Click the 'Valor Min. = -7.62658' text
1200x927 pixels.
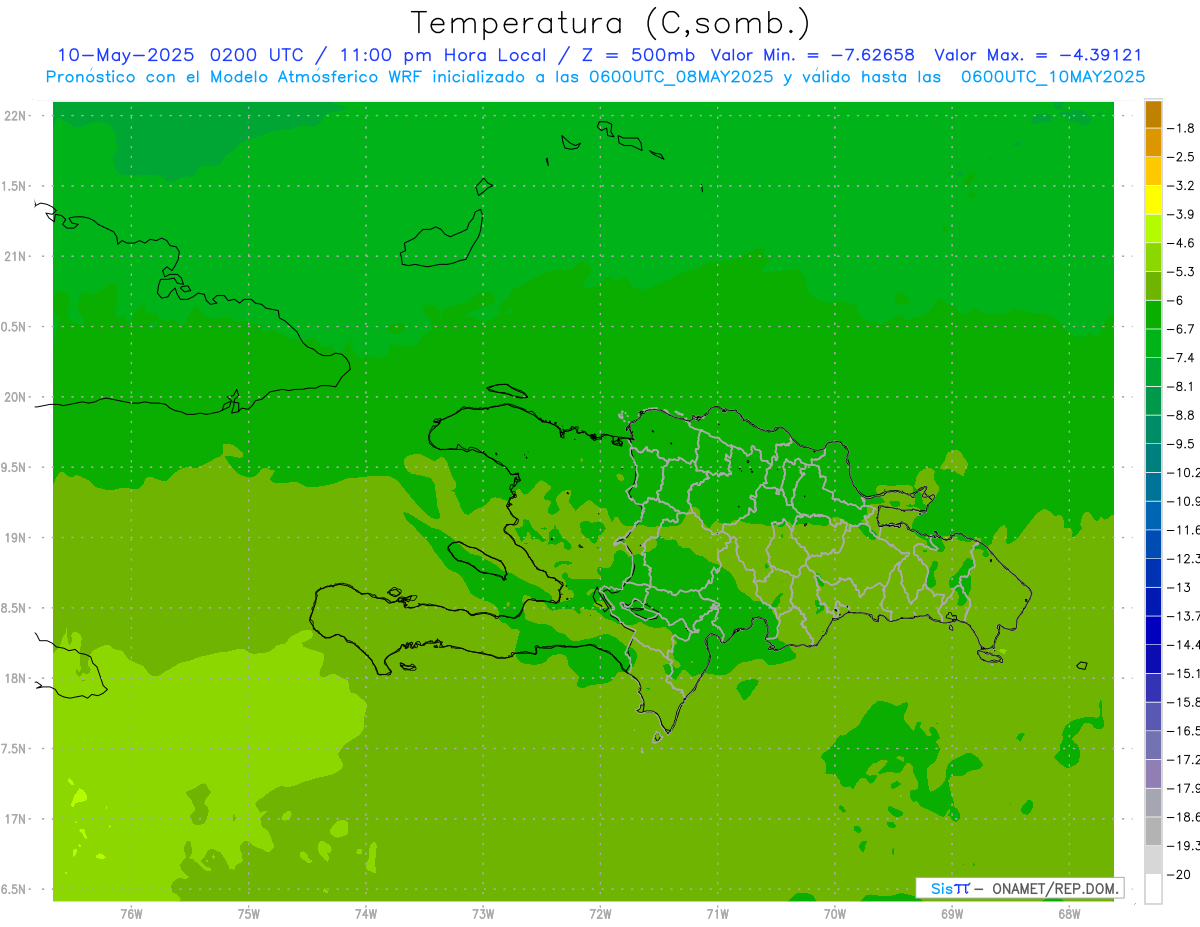(x=812, y=55)
